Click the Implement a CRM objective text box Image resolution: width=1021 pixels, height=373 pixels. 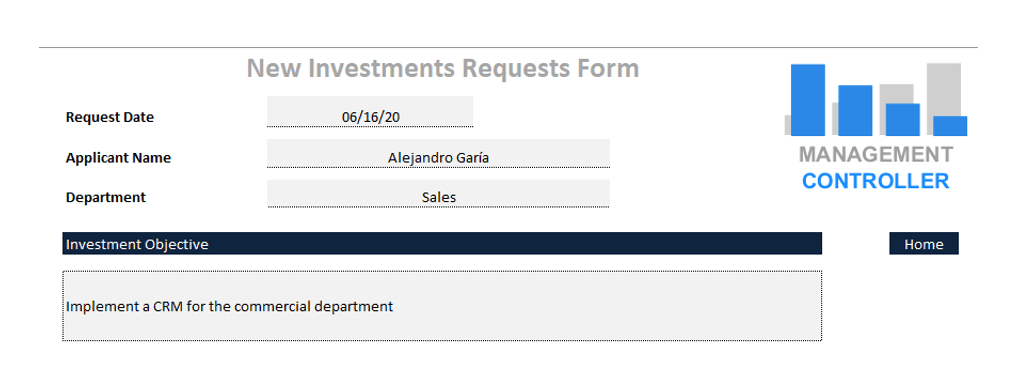coord(442,306)
